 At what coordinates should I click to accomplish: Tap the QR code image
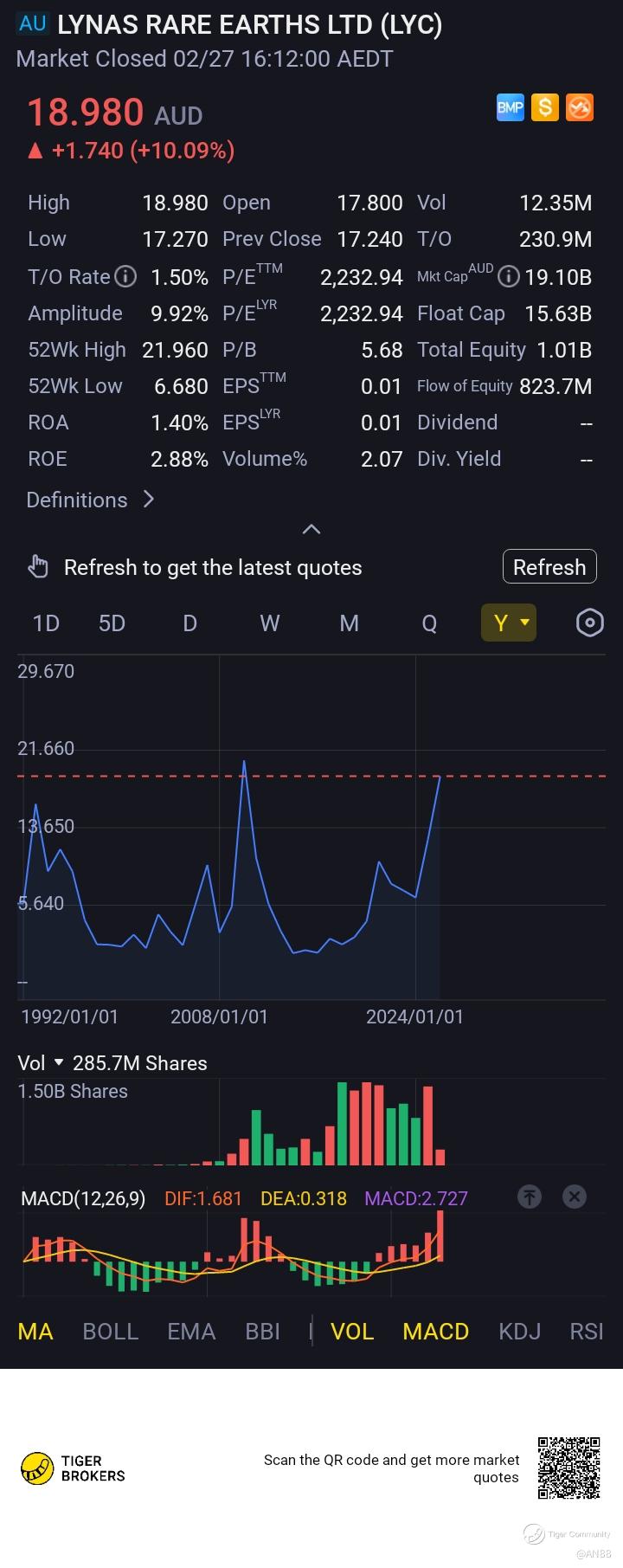click(568, 1468)
